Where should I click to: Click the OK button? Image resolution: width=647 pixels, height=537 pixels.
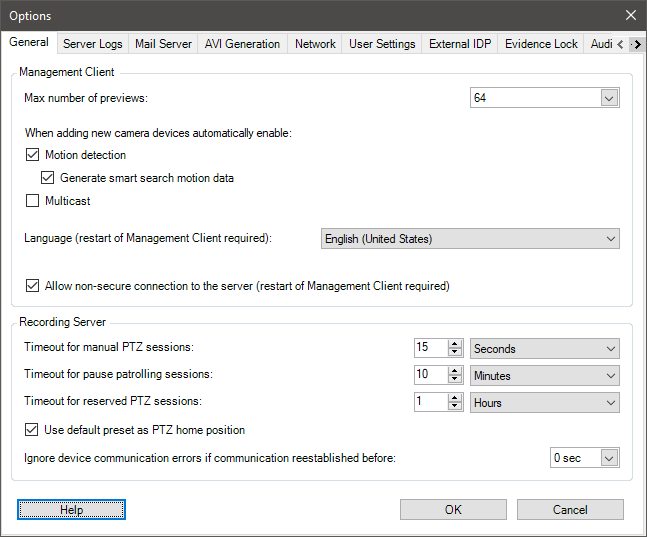453,510
